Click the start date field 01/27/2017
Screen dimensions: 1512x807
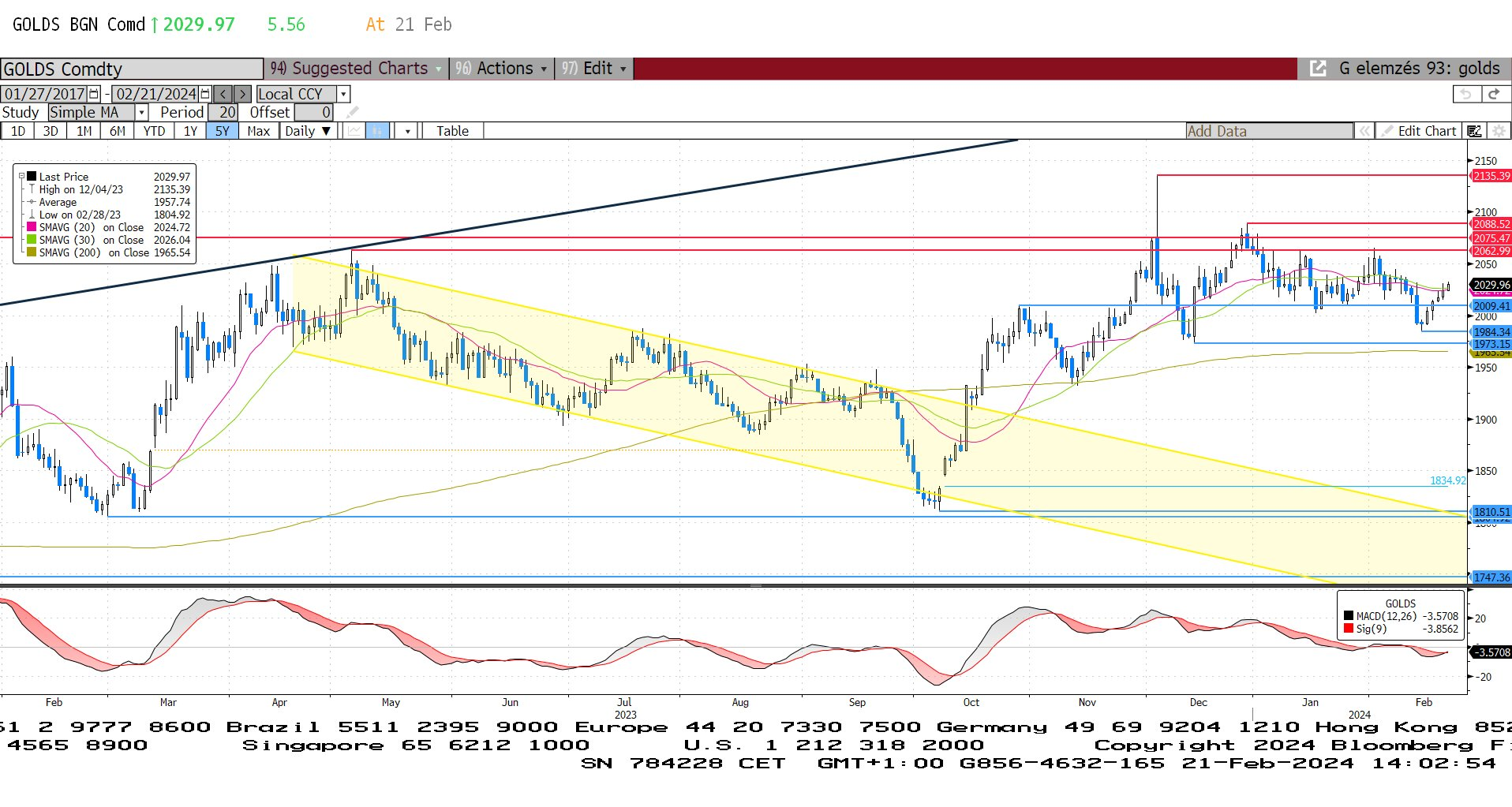44,94
